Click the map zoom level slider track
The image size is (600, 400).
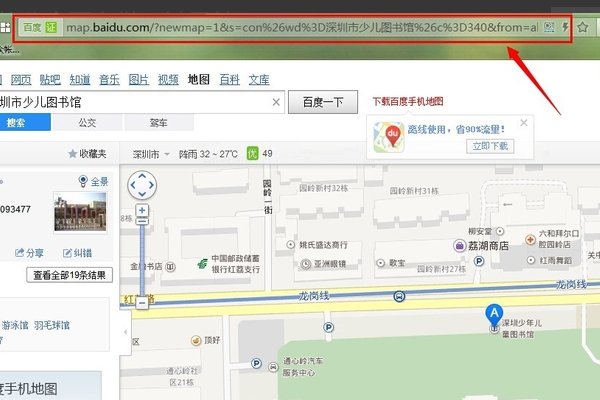(142, 261)
